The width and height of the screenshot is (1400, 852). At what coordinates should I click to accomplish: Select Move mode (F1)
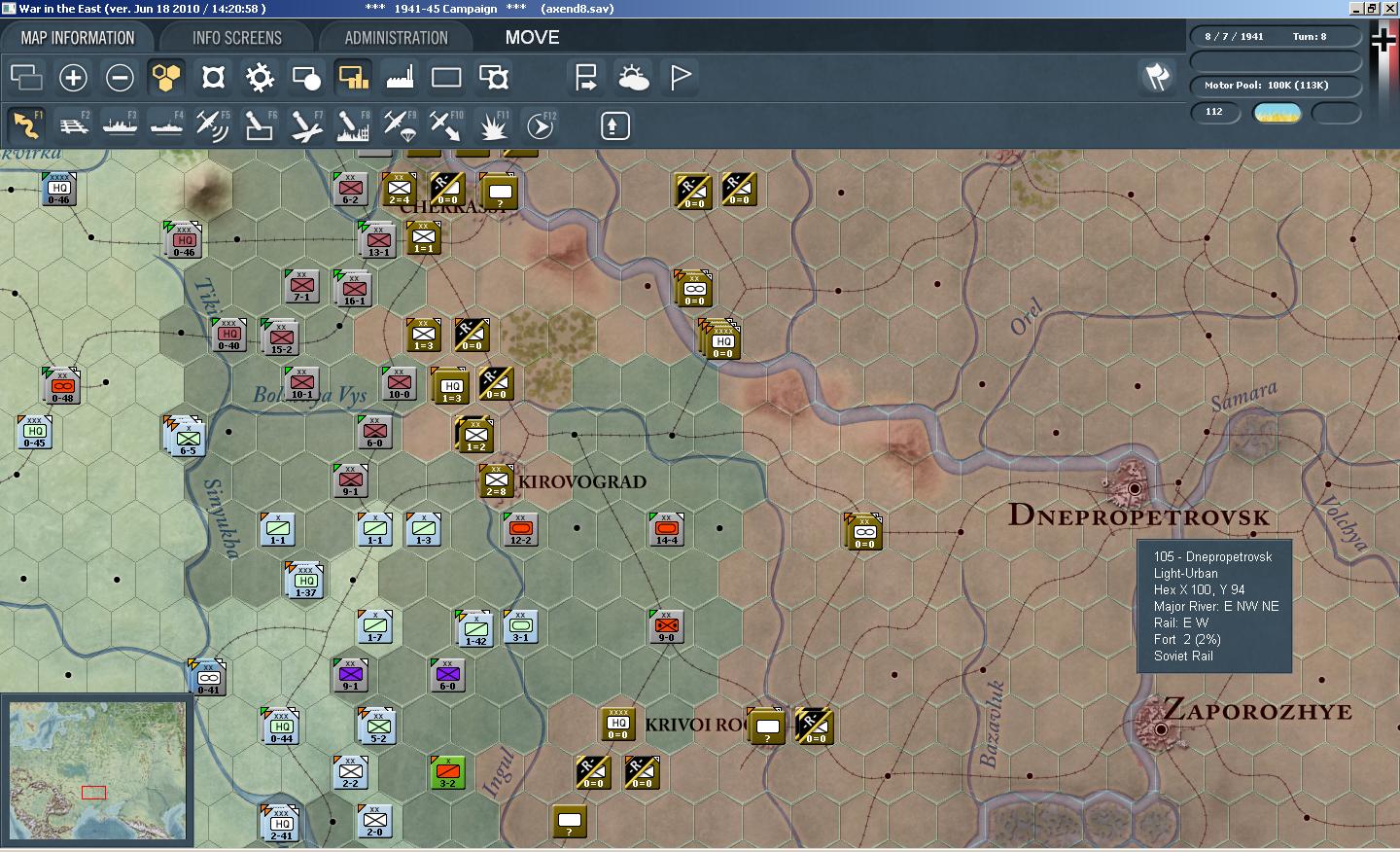[26, 125]
